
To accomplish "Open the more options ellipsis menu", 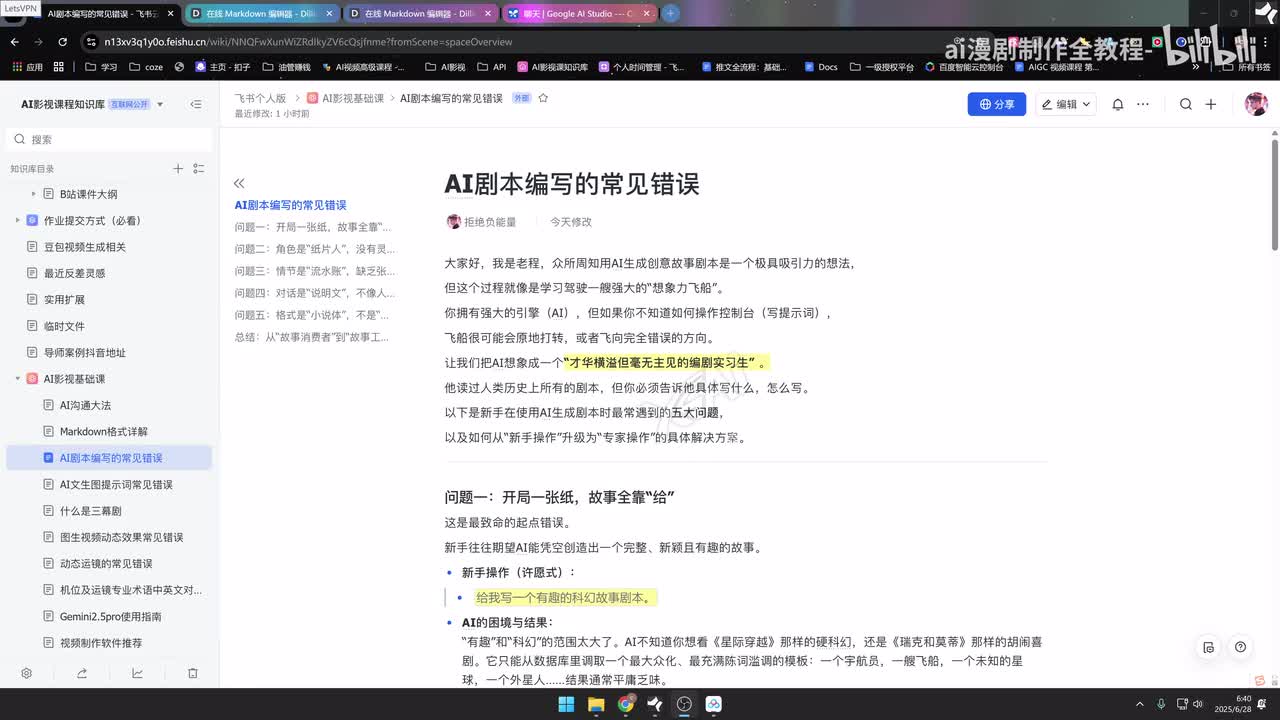I will pyautogui.click(x=1143, y=104).
